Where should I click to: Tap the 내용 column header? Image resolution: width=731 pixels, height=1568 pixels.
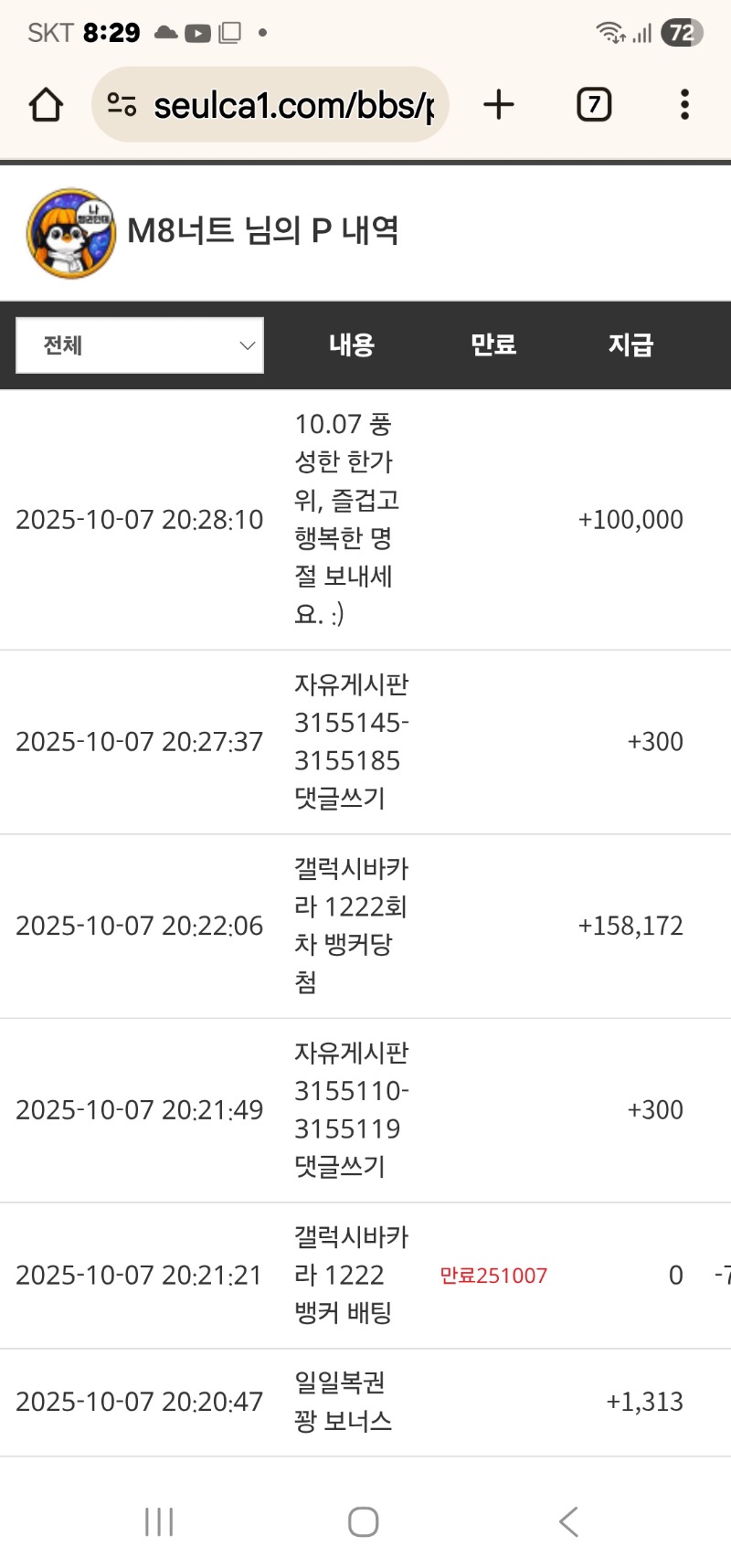click(352, 344)
